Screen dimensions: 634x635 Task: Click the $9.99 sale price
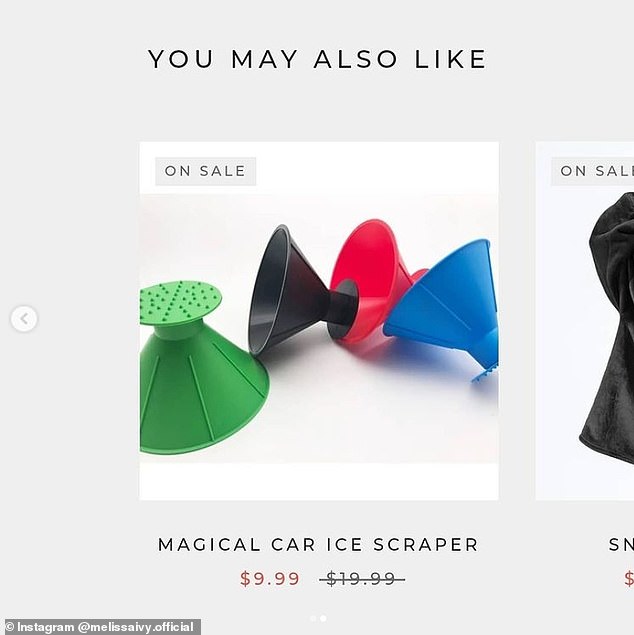270,578
